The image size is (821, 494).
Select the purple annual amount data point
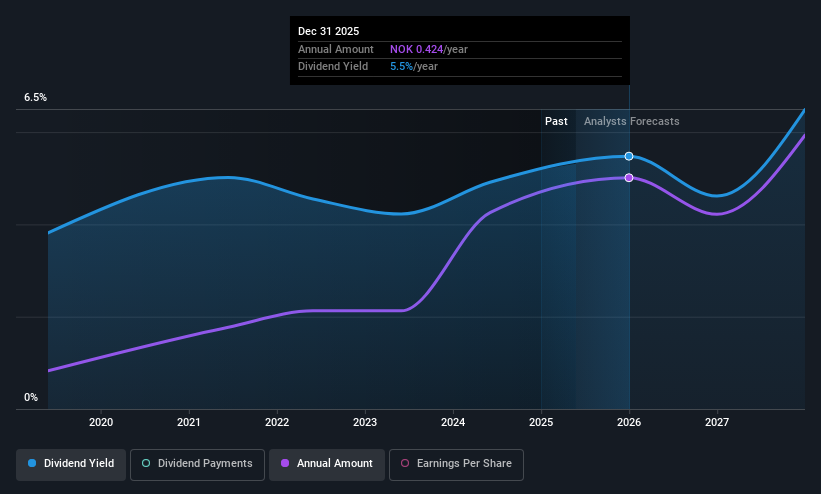point(629,178)
